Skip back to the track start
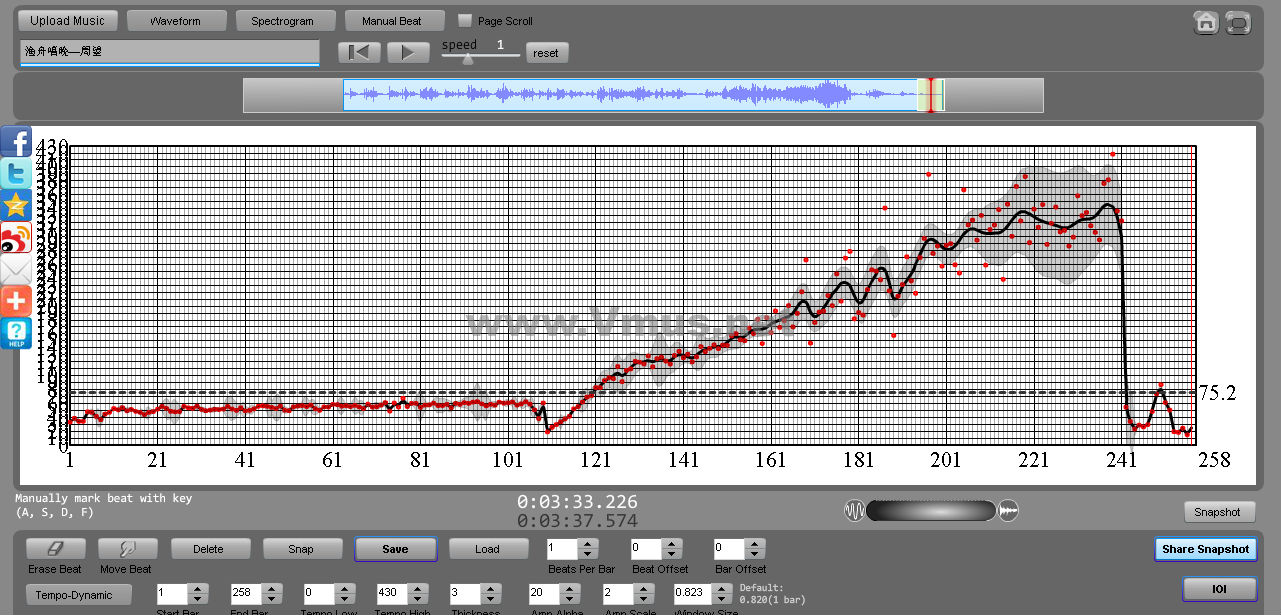 coord(359,53)
